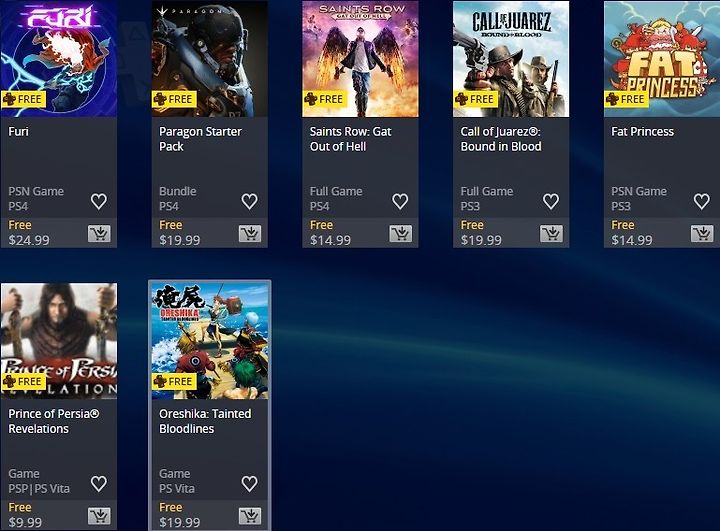Open Call of Juarez: Bound in Blood title

(x=501, y=139)
